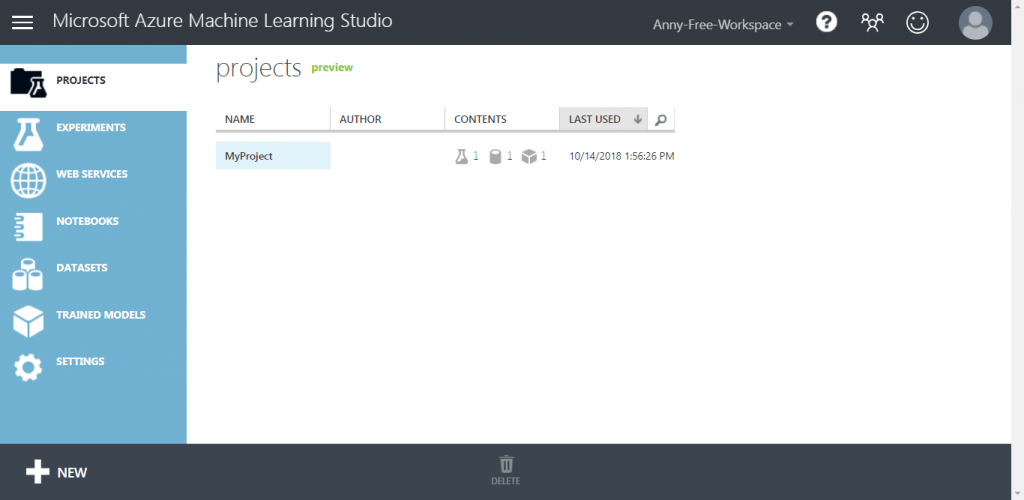Open the WEB SERVICES section label
This screenshot has width=1024, height=500.
92,174
